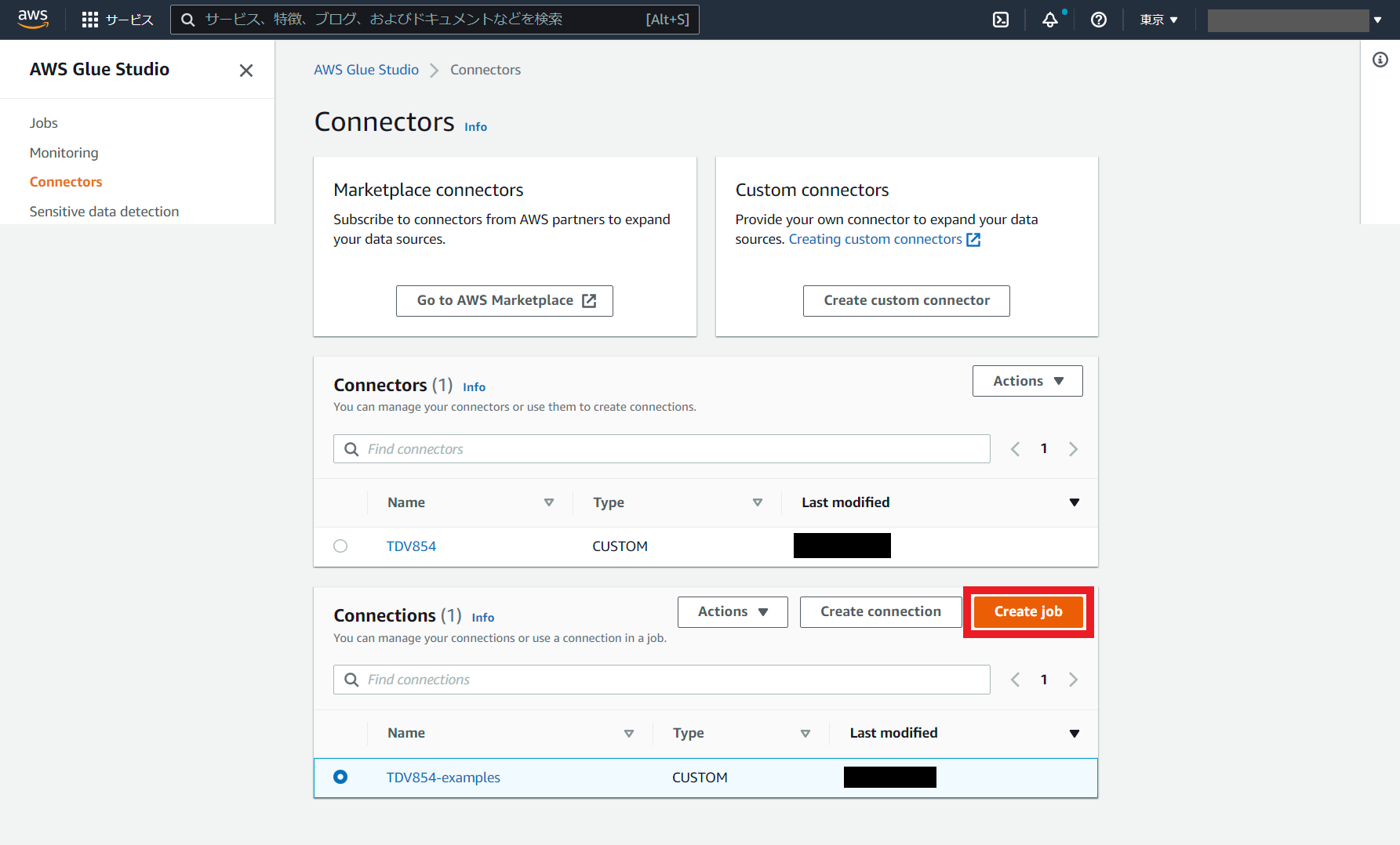Sort connections by Type column arrow

pos(805,734)
